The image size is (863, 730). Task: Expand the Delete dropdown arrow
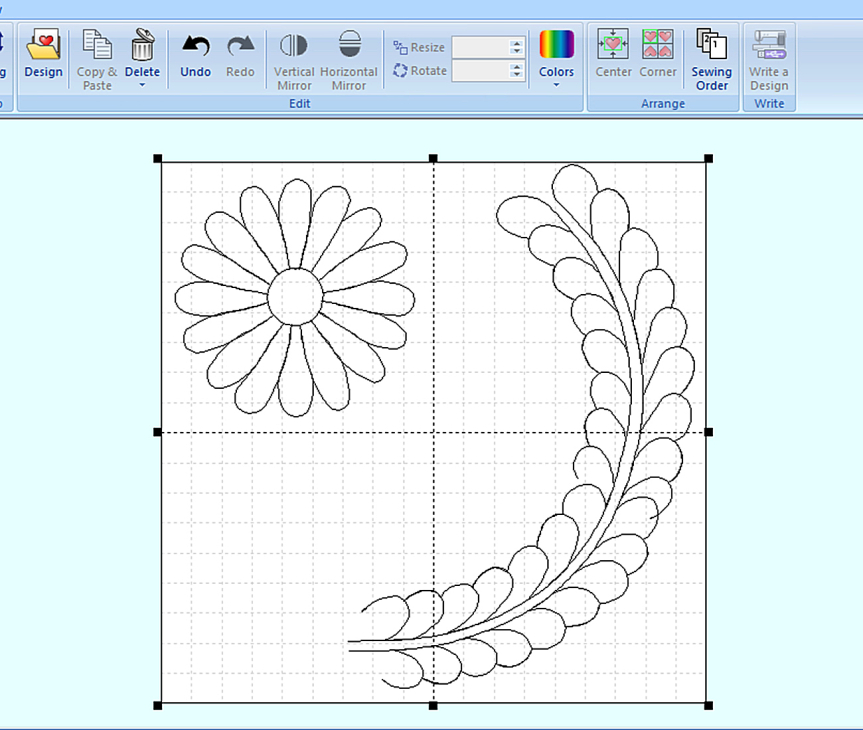pos(142,85)
